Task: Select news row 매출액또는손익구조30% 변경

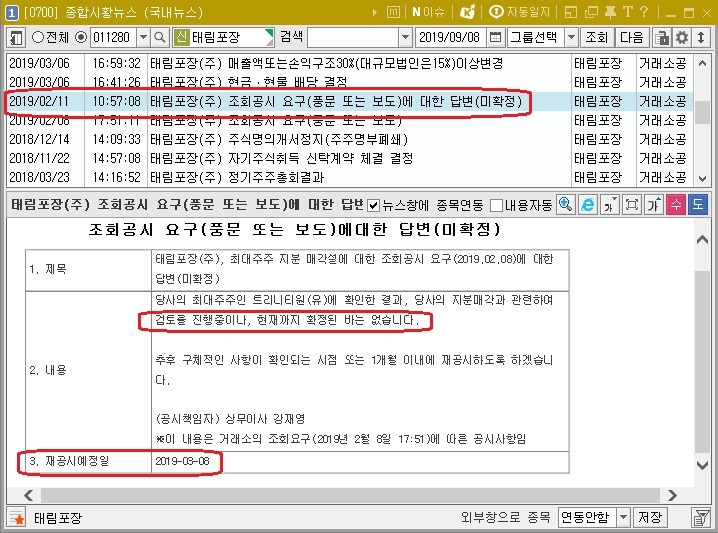Action: coord(349,63)
